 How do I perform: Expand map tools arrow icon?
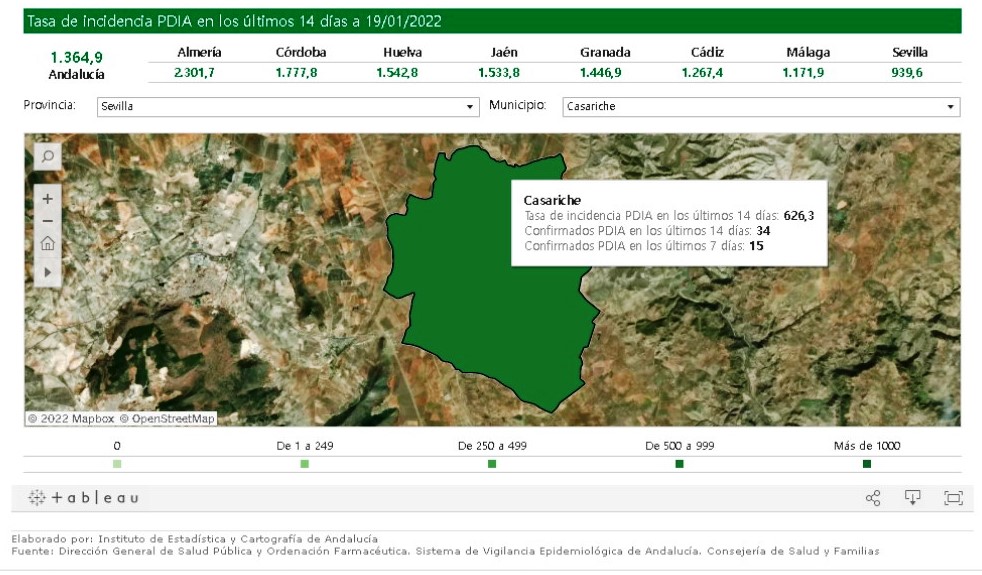47,271
